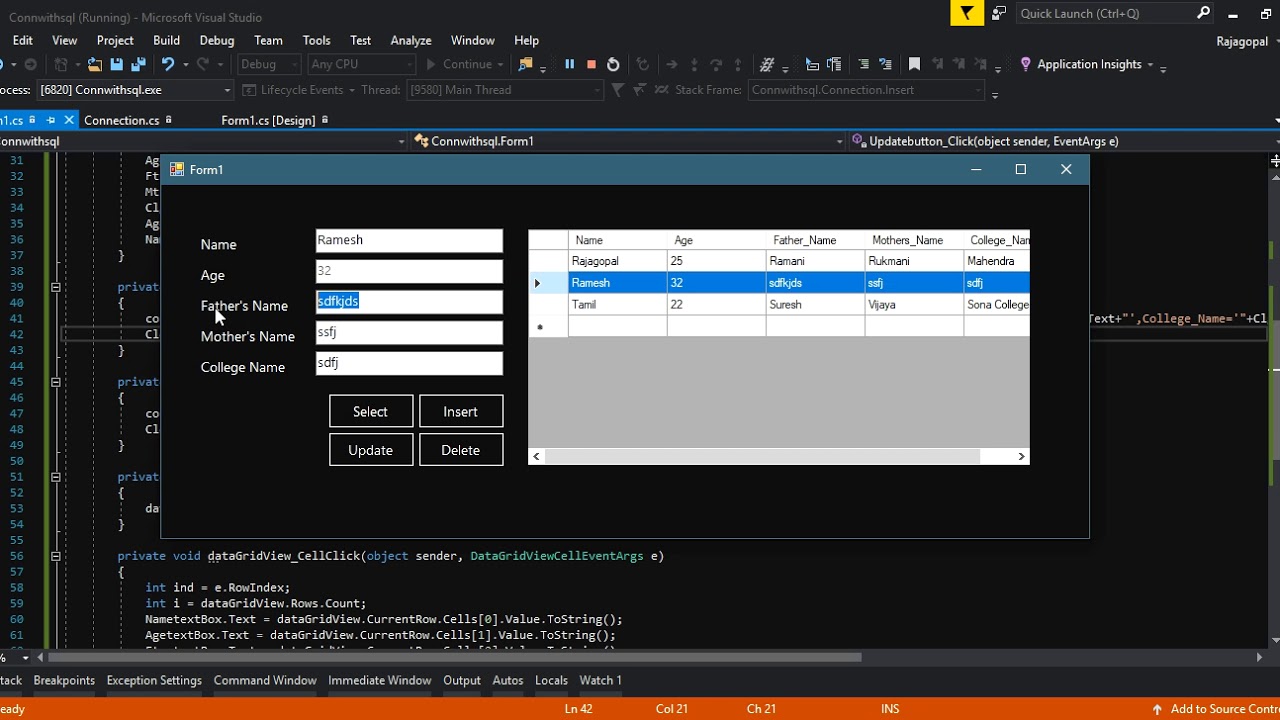Open the Connwithsql.Form1 class dropdown

point(629,141)
